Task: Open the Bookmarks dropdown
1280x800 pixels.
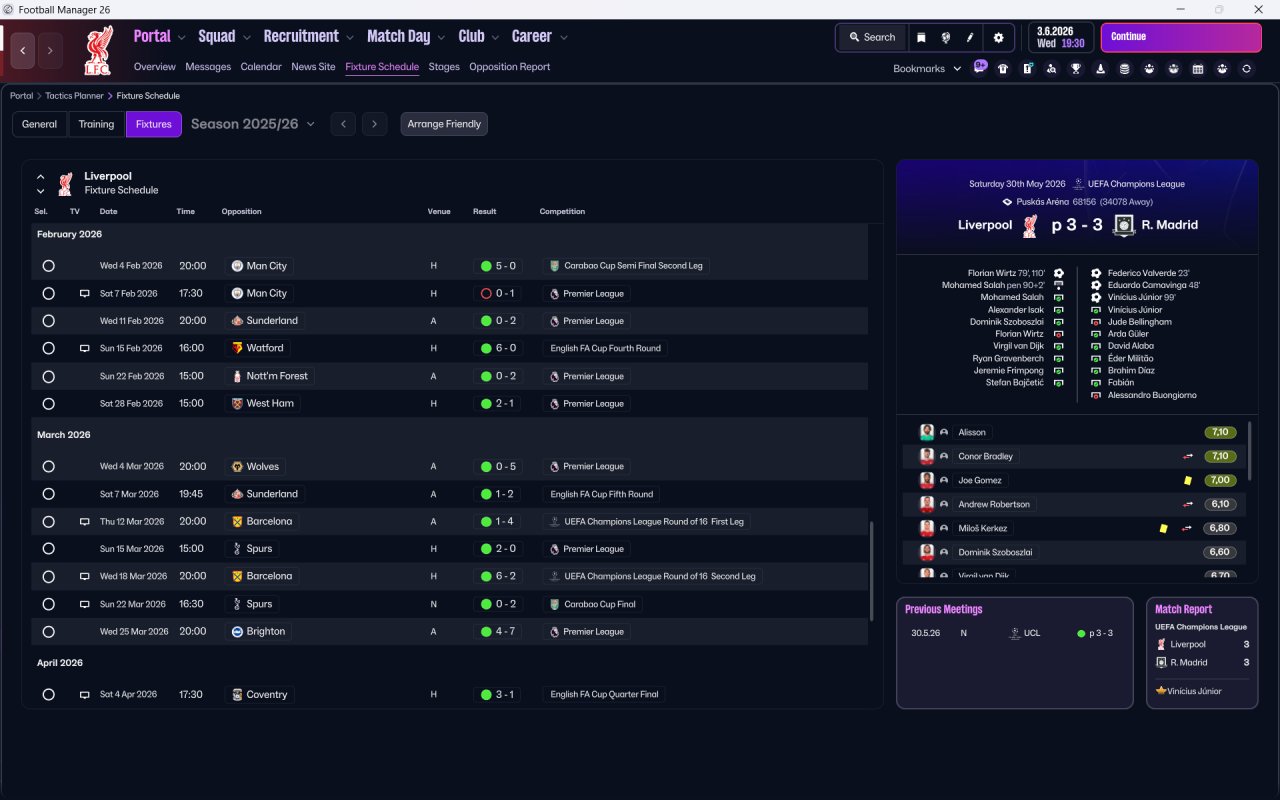Action: (x=927, y=69)
